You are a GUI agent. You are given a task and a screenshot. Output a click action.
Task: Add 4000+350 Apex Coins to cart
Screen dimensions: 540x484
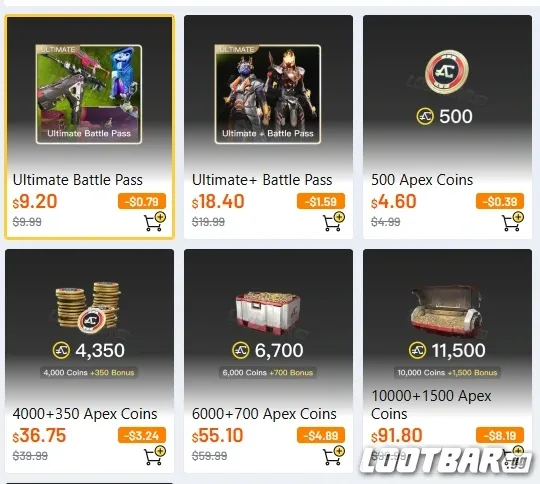pyautogui.click(x=155, y=456)
